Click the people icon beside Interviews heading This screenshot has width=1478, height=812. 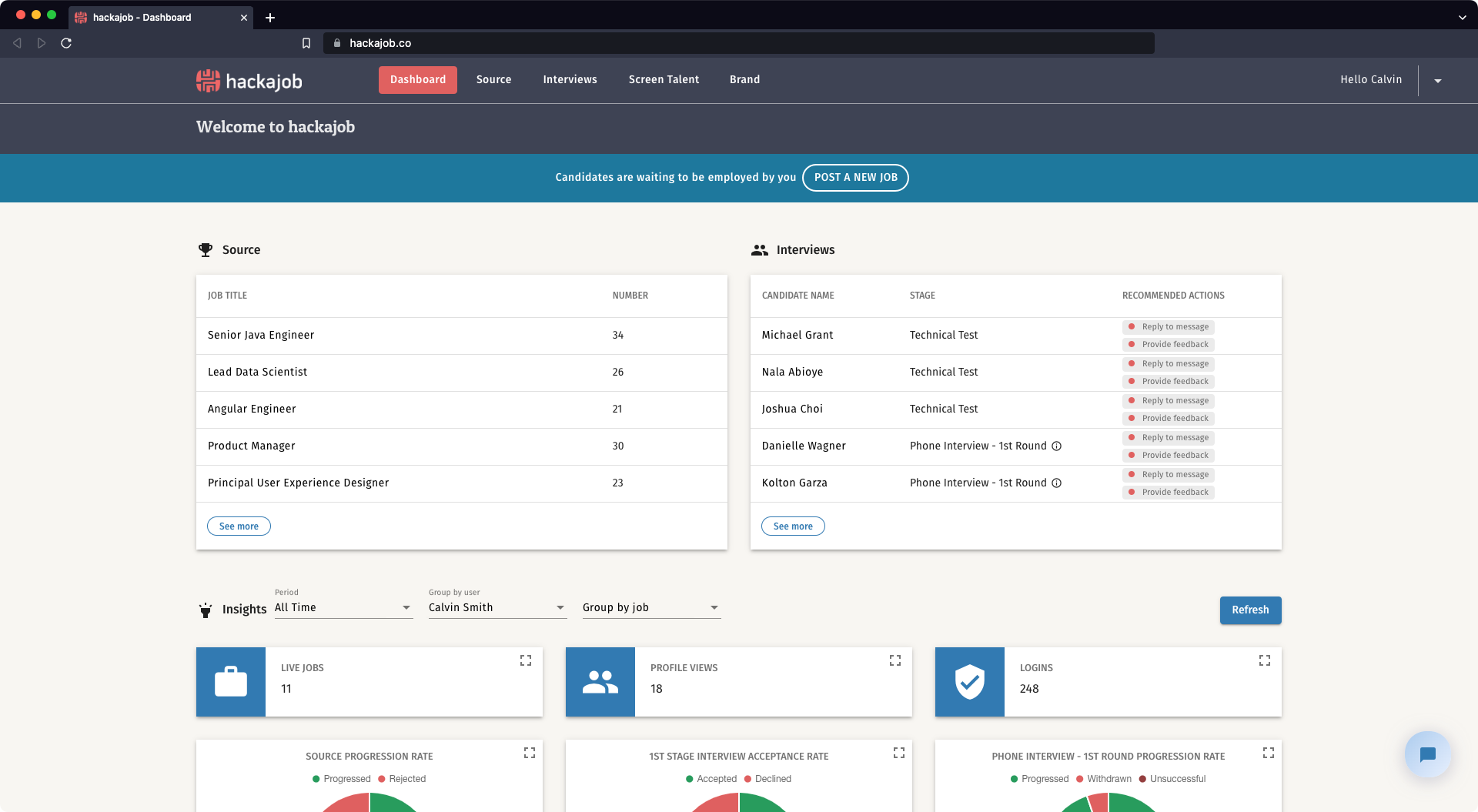click(x=760, y=249)
